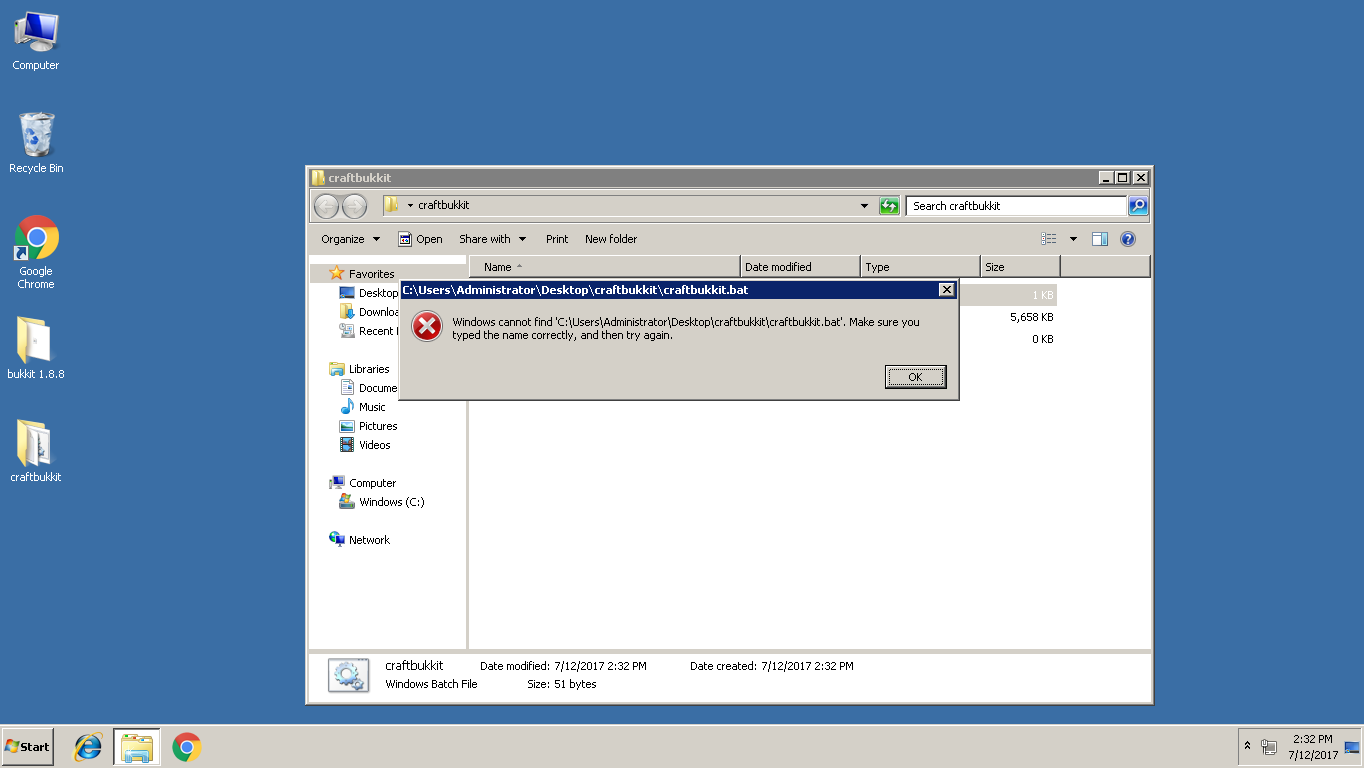
Task: Select Network in the navigation pane
Action: (369, 540)
